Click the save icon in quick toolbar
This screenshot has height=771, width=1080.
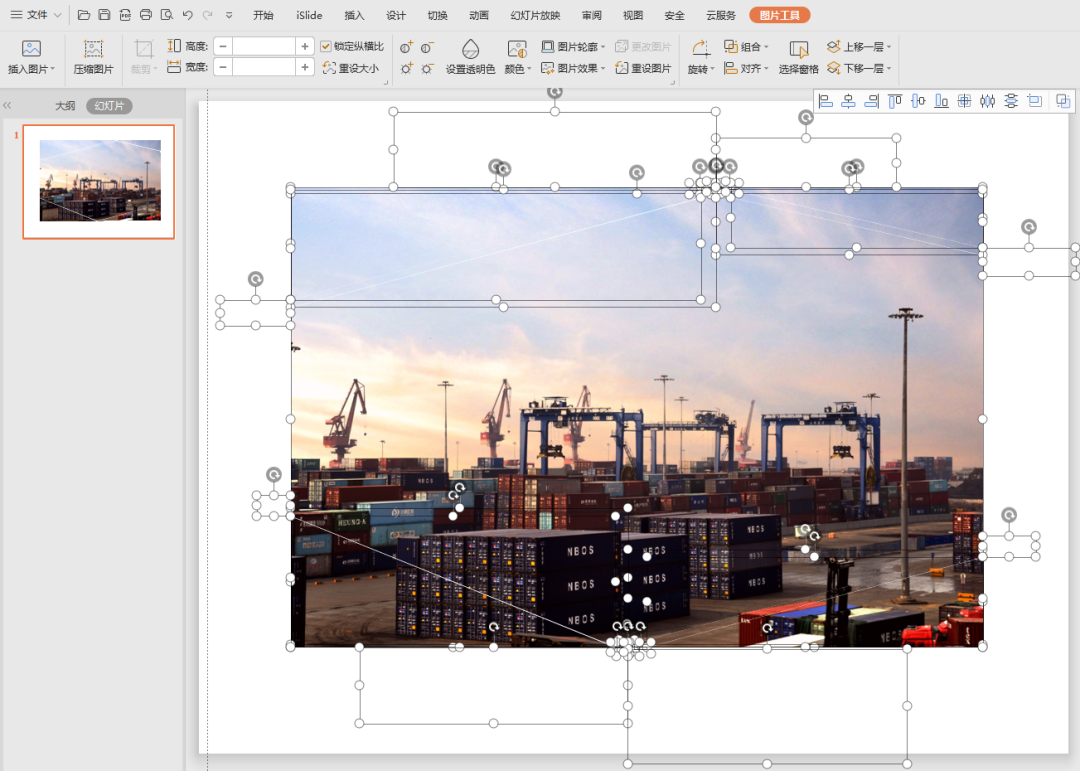104,14
